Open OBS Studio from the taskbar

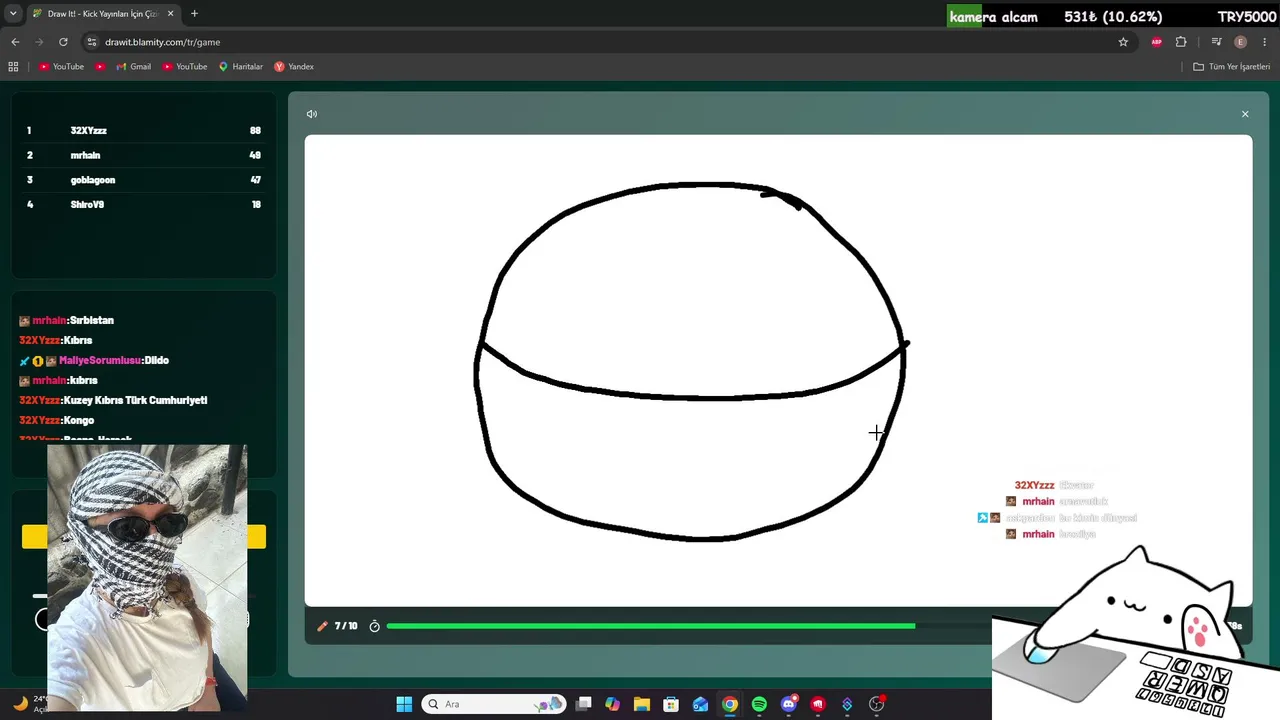click(x=877, y=704)
